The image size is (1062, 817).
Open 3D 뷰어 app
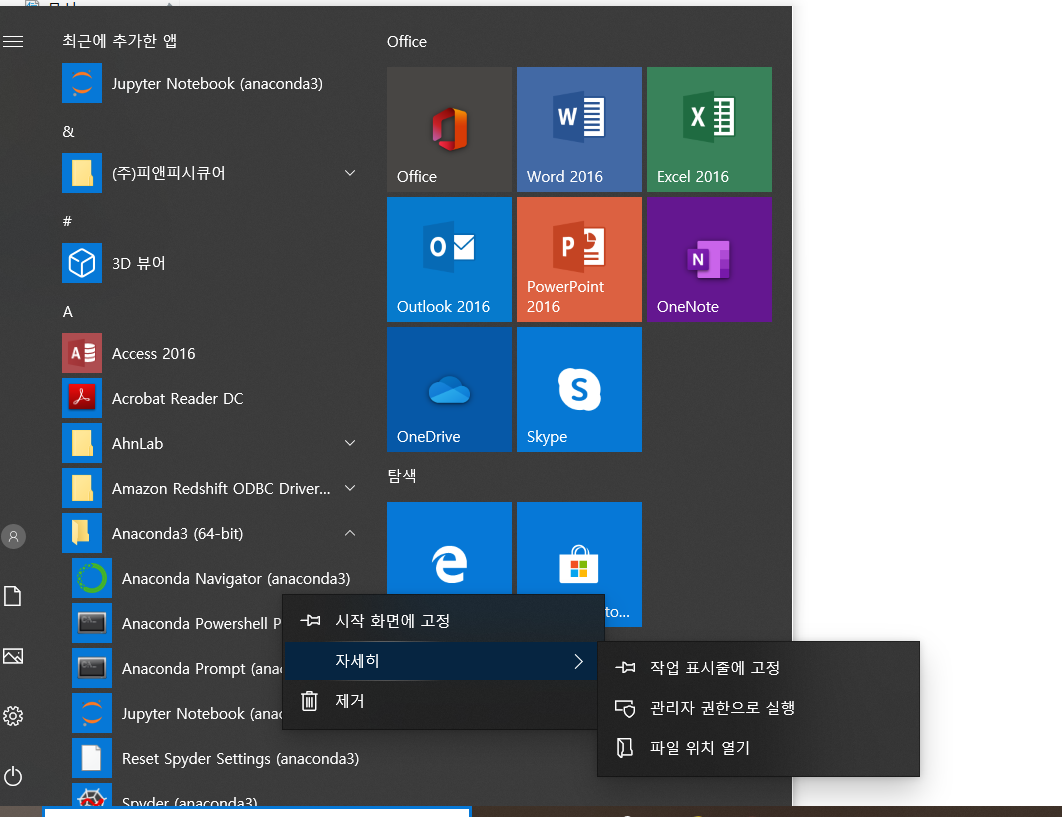coord(210,263)
